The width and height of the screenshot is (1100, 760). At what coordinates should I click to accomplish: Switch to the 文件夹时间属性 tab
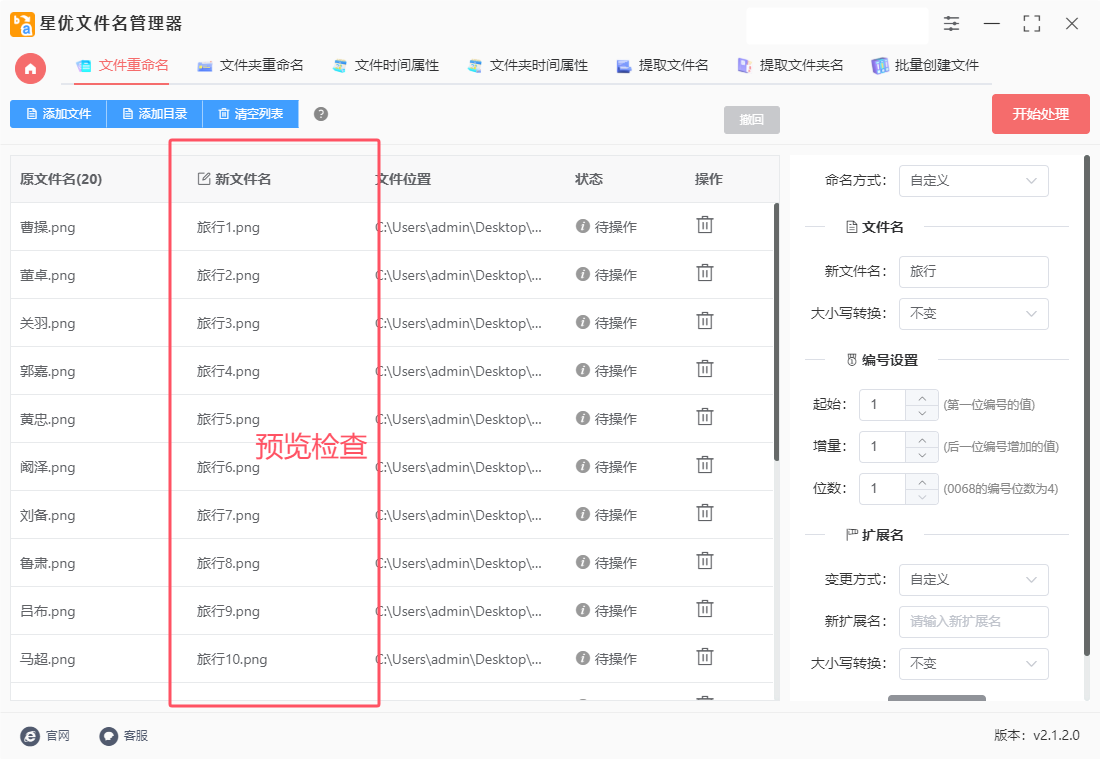528,66
